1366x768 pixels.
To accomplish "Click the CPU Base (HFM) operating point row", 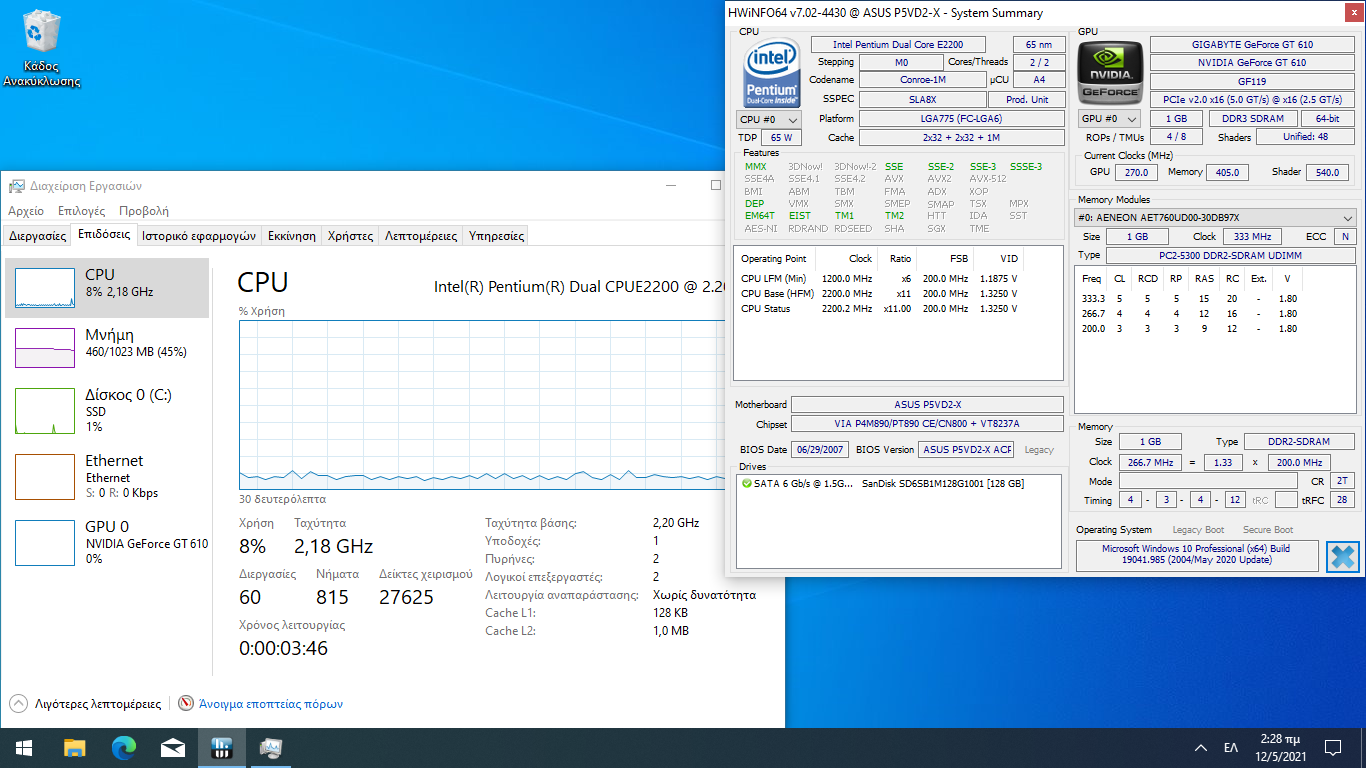I will [879, 294].
